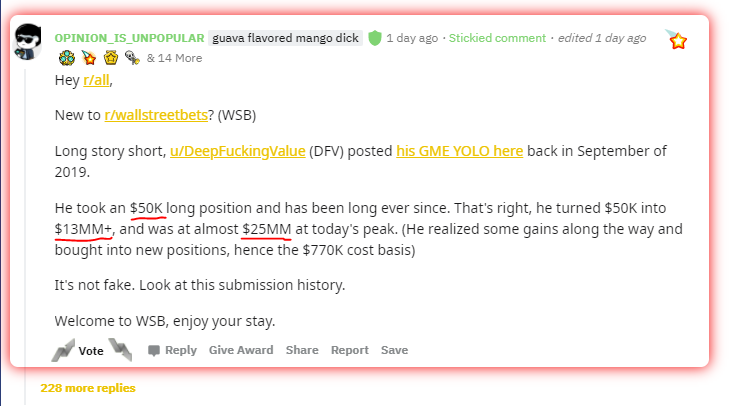Viewport: 741px width, 406px height.
Task: Click the upvote arrow icon
Action: [x=63, y=350]
